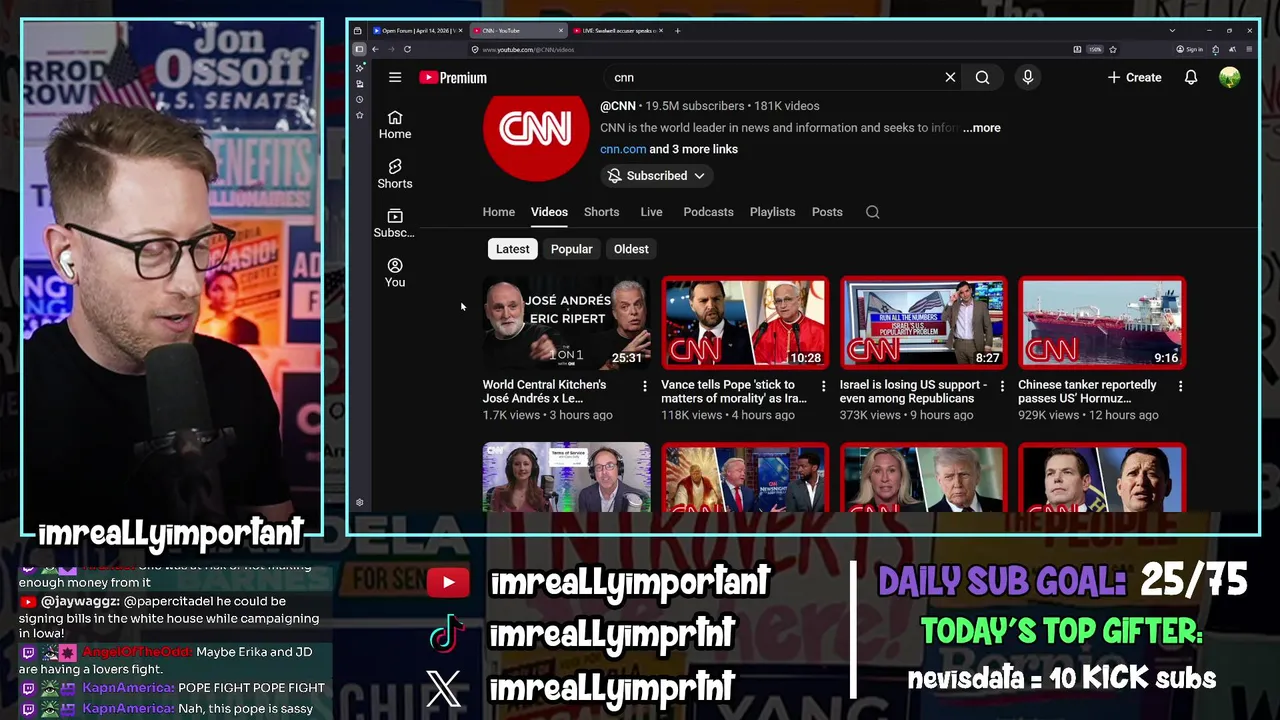
Task: Click the browser Sign in button
Action: pyautogui.click(x=1190, y=49)
